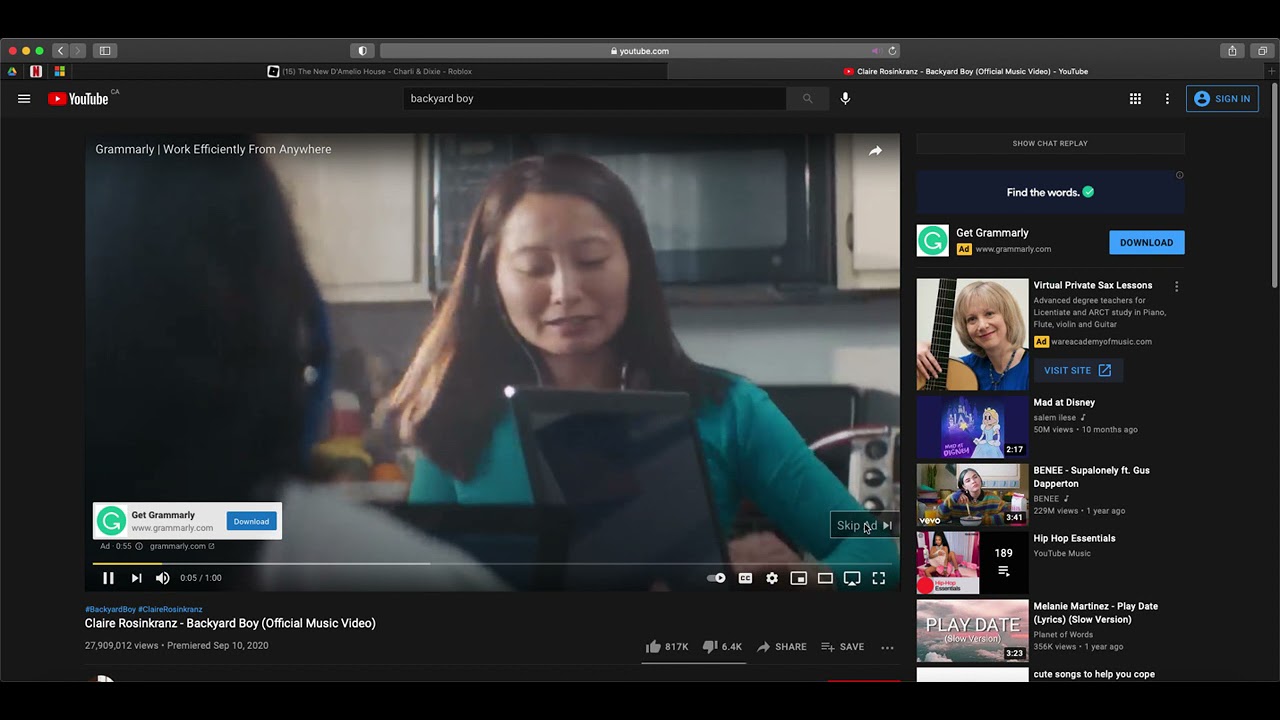
Task: Click the ad info icon next to 'Ad · 0:55'
Action: coord(139,546)
